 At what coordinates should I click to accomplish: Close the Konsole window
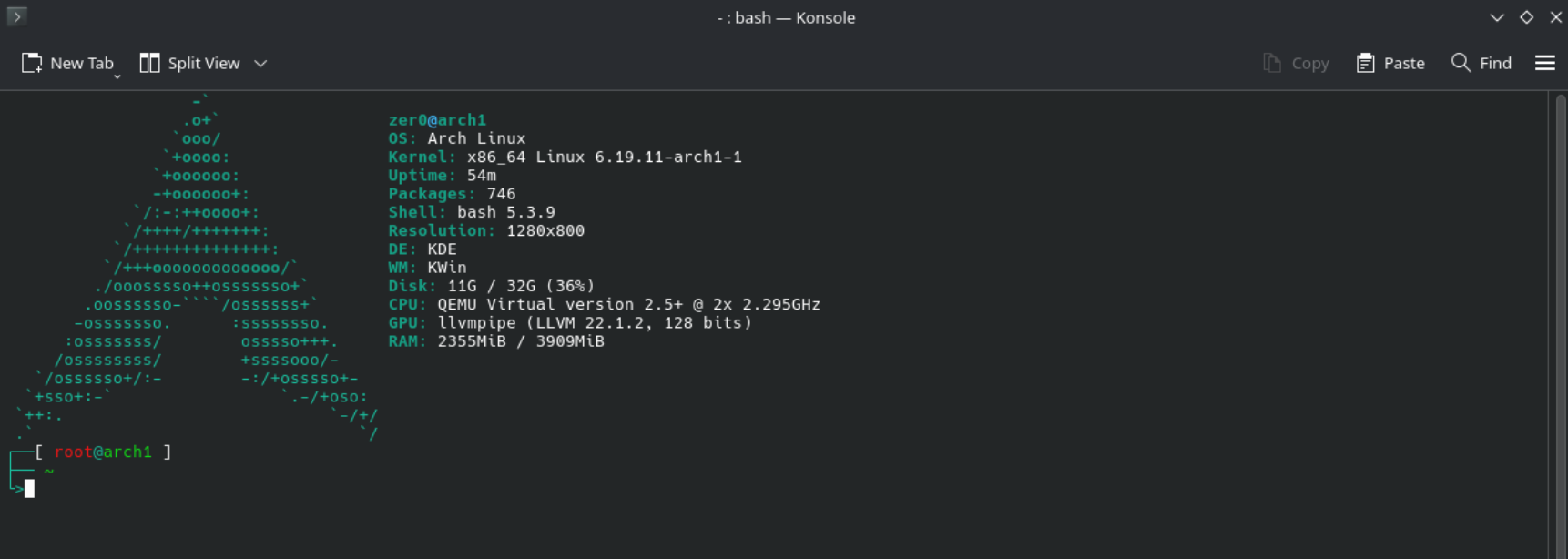[x=1556, y=17]
